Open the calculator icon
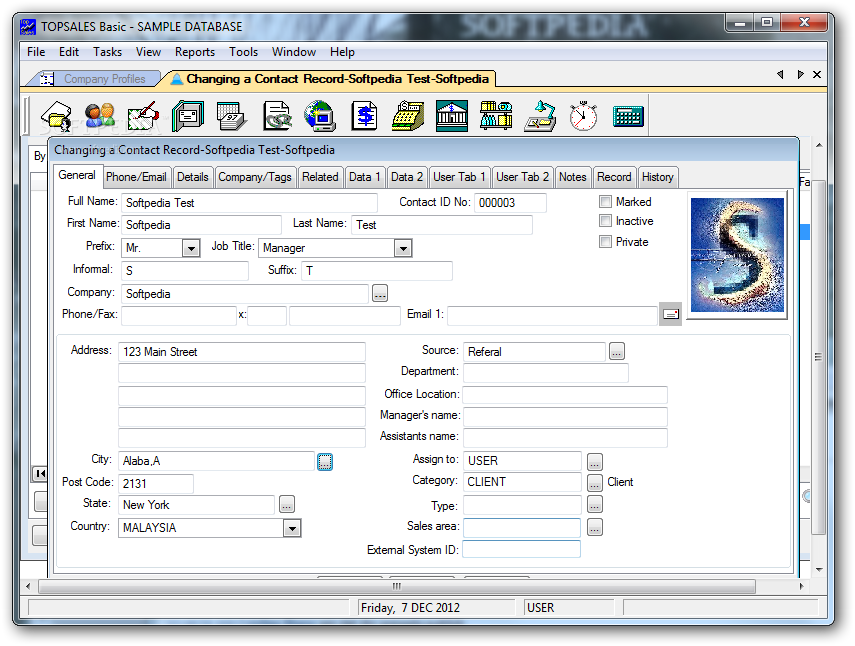This screenshot has width=855, height=646. coord(628,116)
